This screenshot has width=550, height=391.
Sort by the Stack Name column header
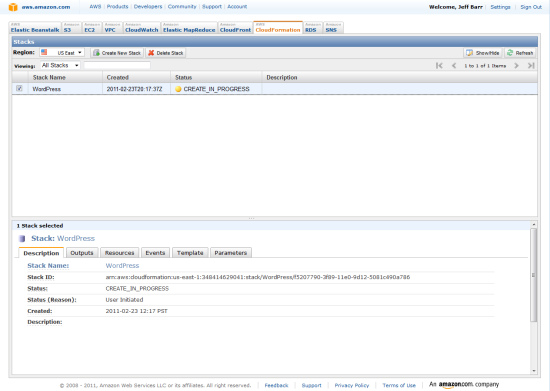point(65,77)
